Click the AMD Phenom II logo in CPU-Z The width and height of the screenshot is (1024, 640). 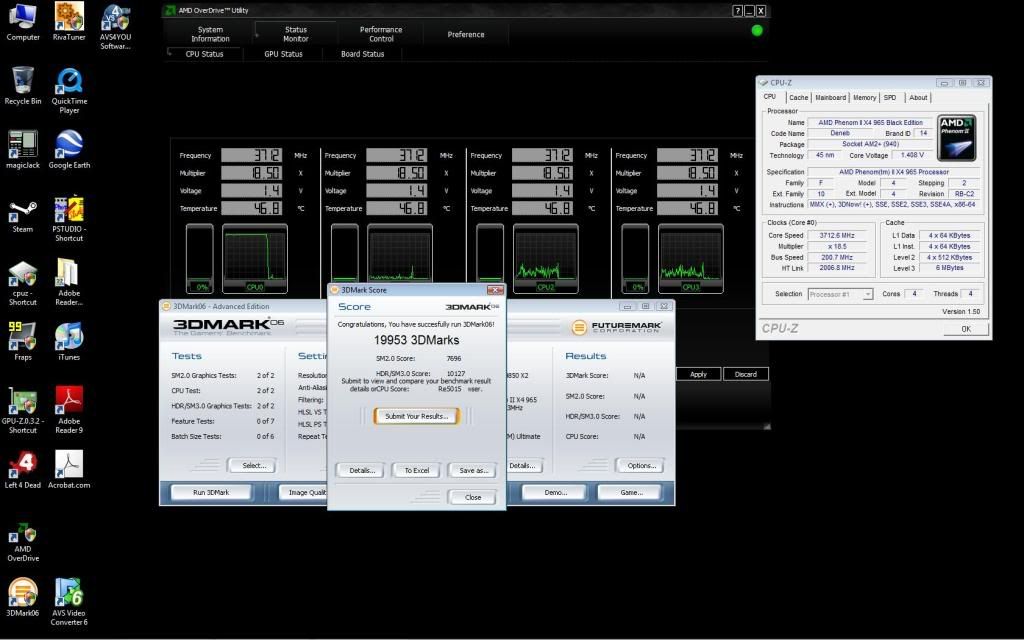(x=957, y=138)
